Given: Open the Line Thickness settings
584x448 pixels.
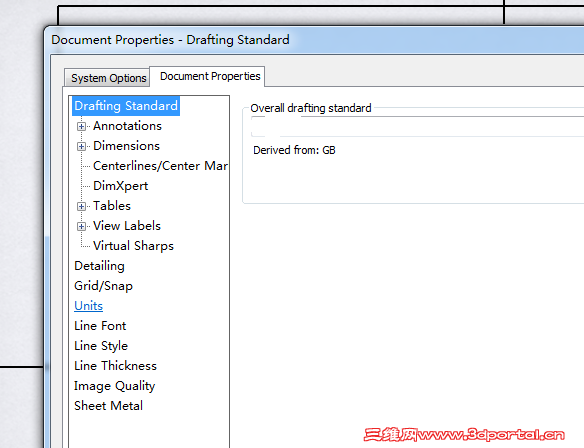Looking at the screenshot, I should [x=115, y=366].
